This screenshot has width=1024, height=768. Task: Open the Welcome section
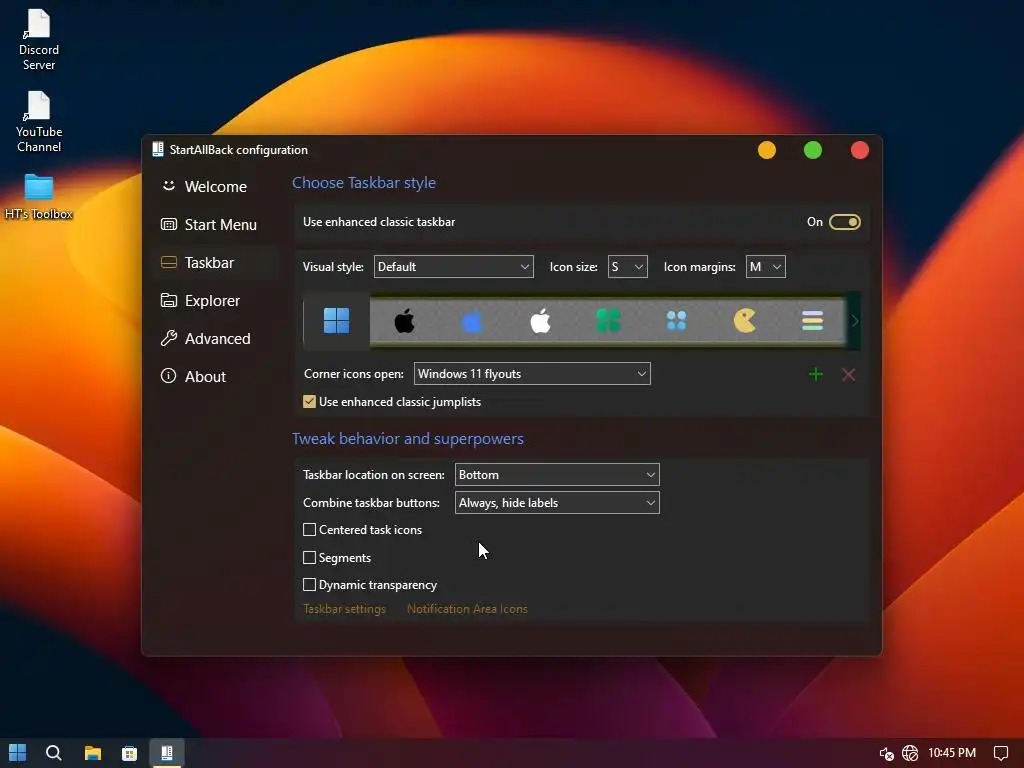pos(216,187)
